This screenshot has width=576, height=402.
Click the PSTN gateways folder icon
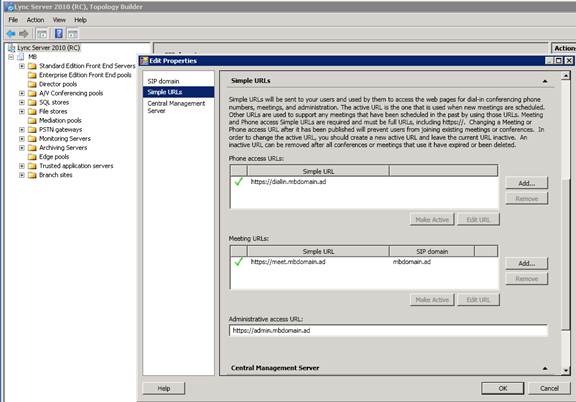32,130
